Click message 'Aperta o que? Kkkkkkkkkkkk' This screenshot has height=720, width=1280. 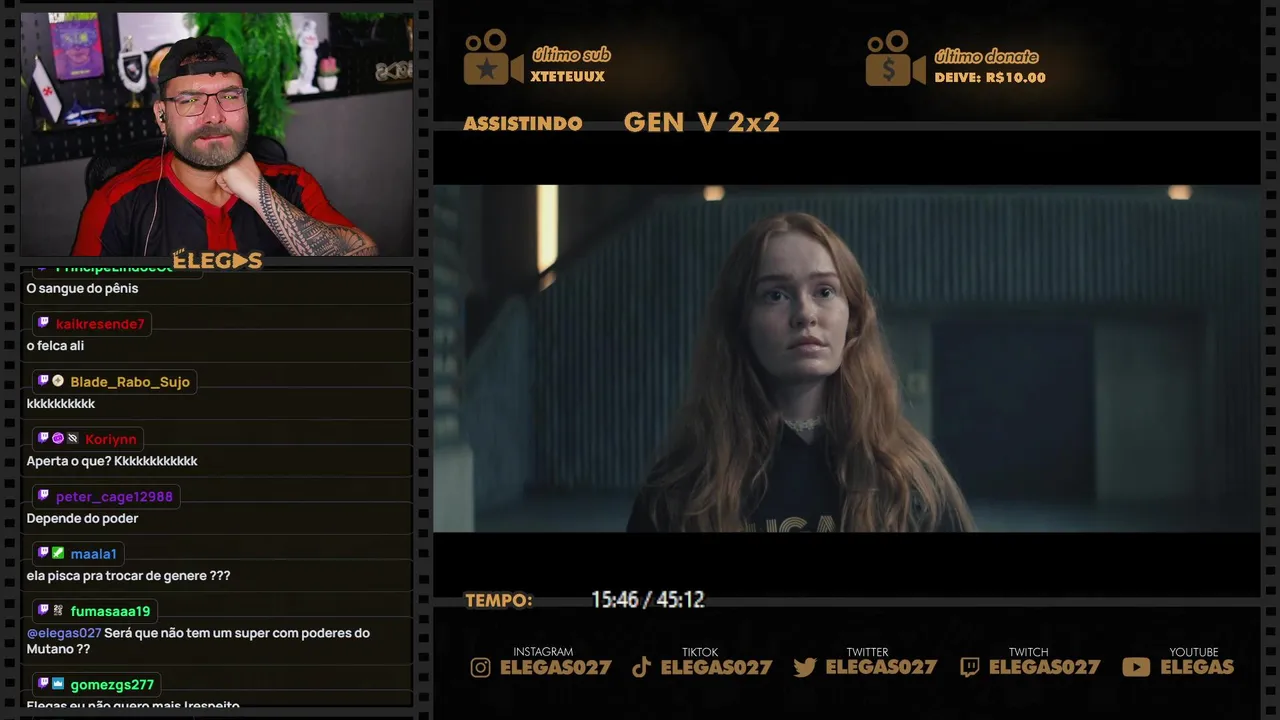tap(112, 461)
